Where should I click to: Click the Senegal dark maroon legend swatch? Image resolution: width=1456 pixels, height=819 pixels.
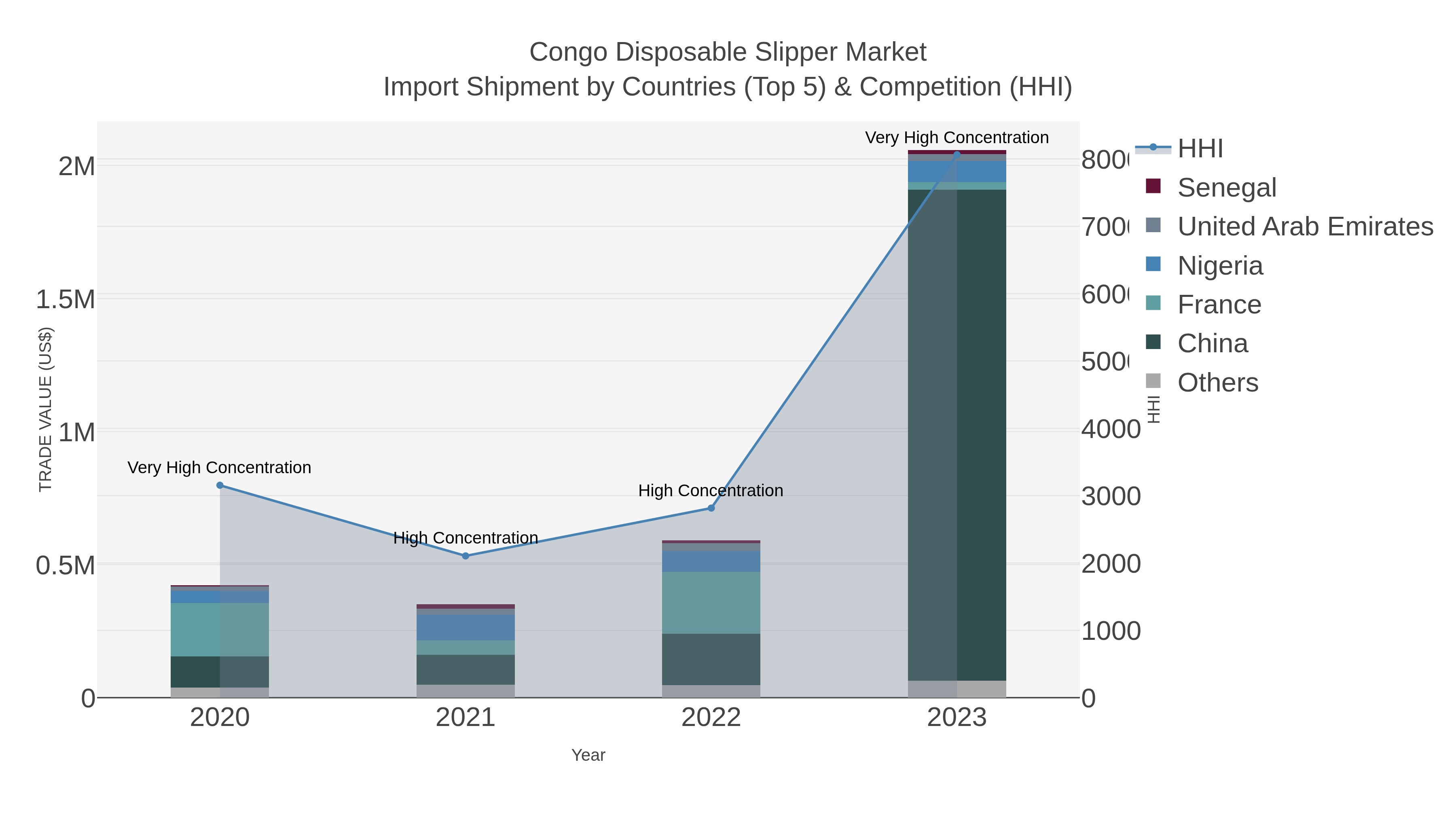pyautogui.click(x=1153, y=186)
